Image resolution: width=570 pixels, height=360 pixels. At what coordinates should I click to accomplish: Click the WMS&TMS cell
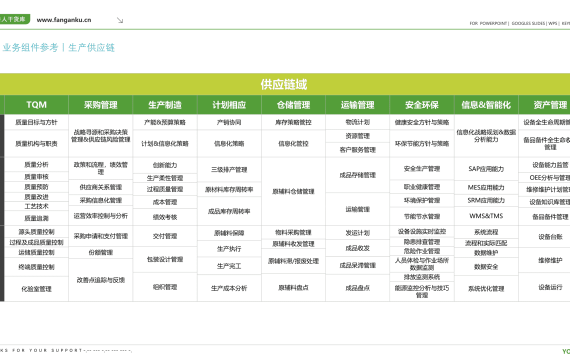(x=486, y=216)
